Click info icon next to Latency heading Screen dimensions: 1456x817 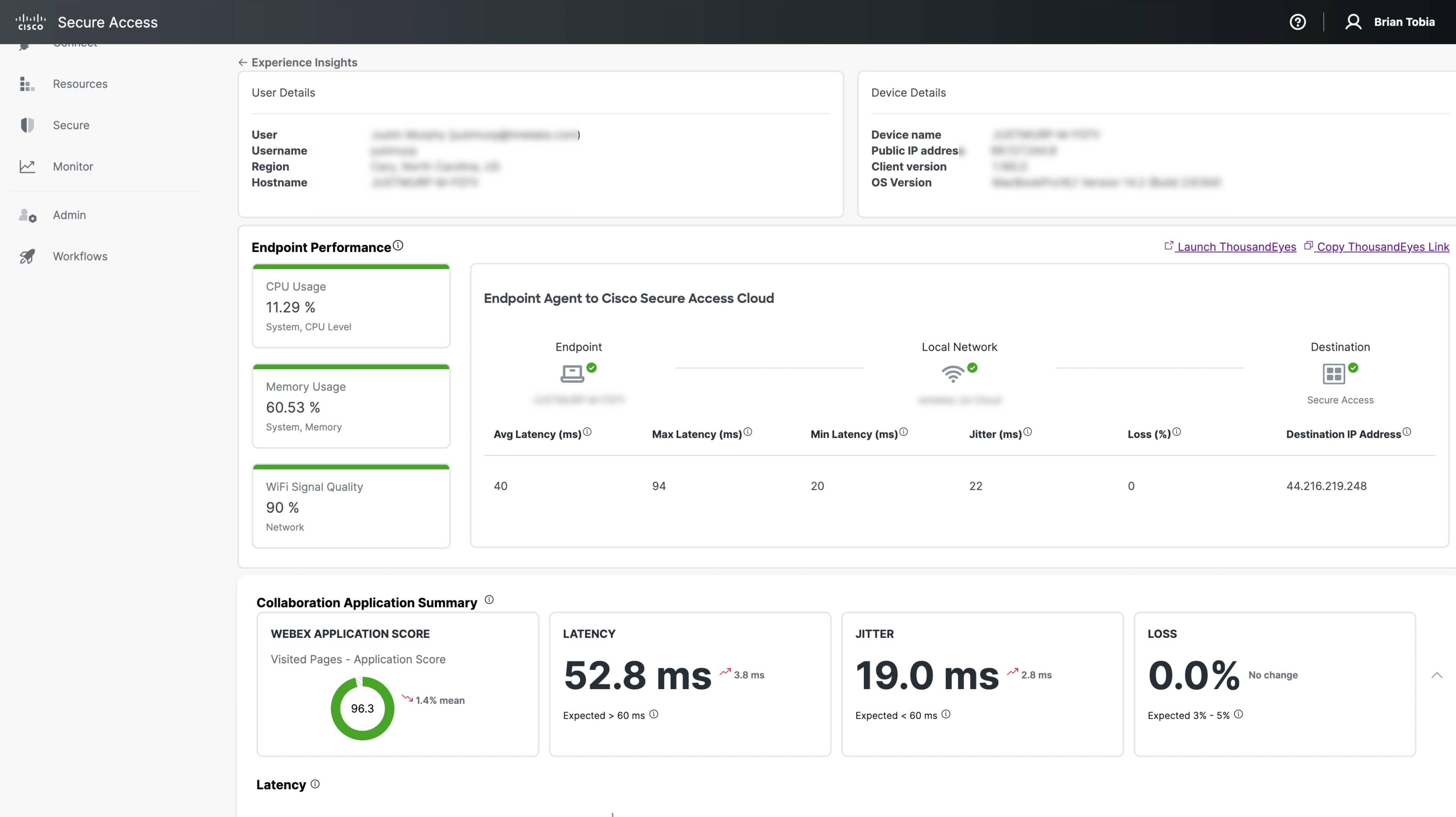(315, 784)
